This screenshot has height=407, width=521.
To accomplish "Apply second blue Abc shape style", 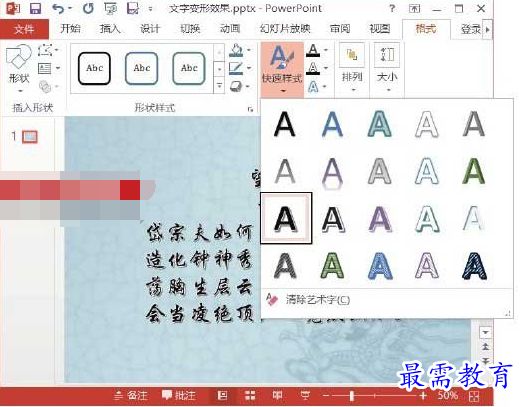I will 142,68.
